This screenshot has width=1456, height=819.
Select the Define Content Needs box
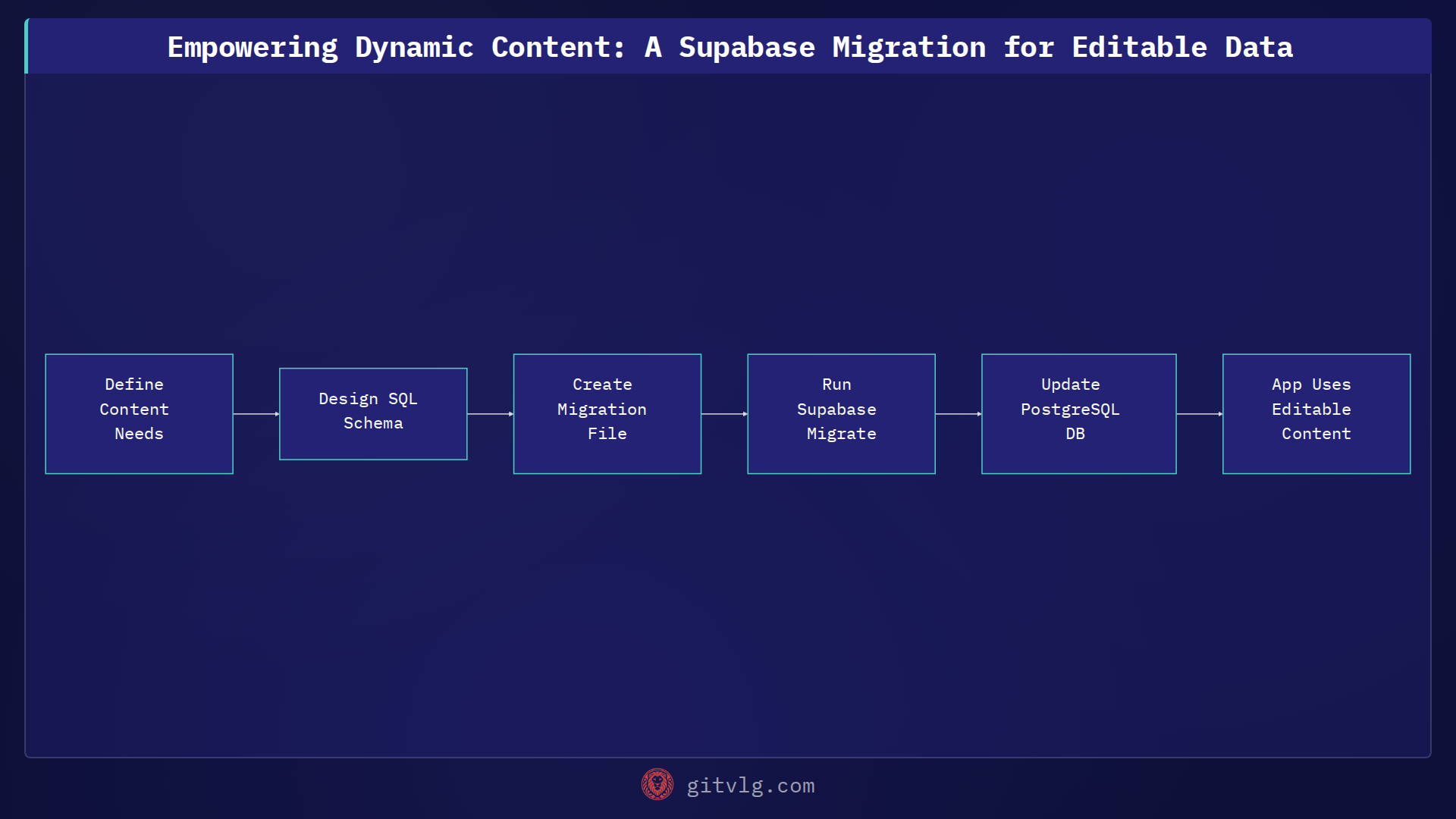[139, 414]
